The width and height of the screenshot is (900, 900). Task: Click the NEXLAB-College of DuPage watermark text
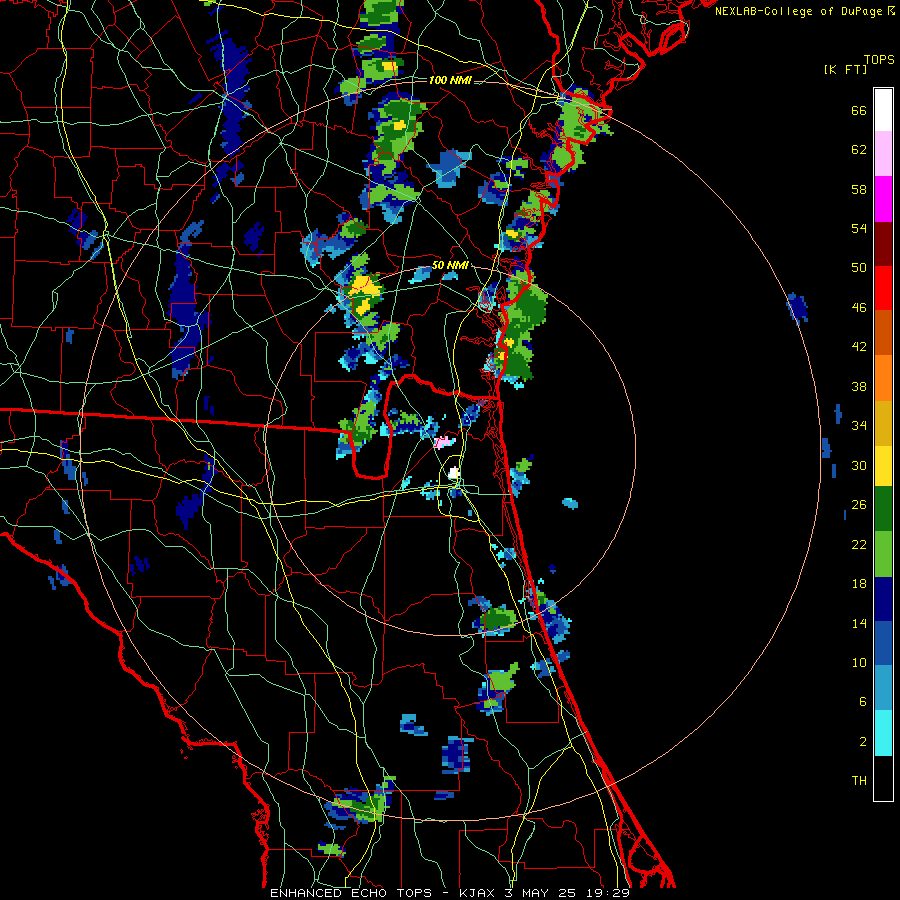[804, 11]
